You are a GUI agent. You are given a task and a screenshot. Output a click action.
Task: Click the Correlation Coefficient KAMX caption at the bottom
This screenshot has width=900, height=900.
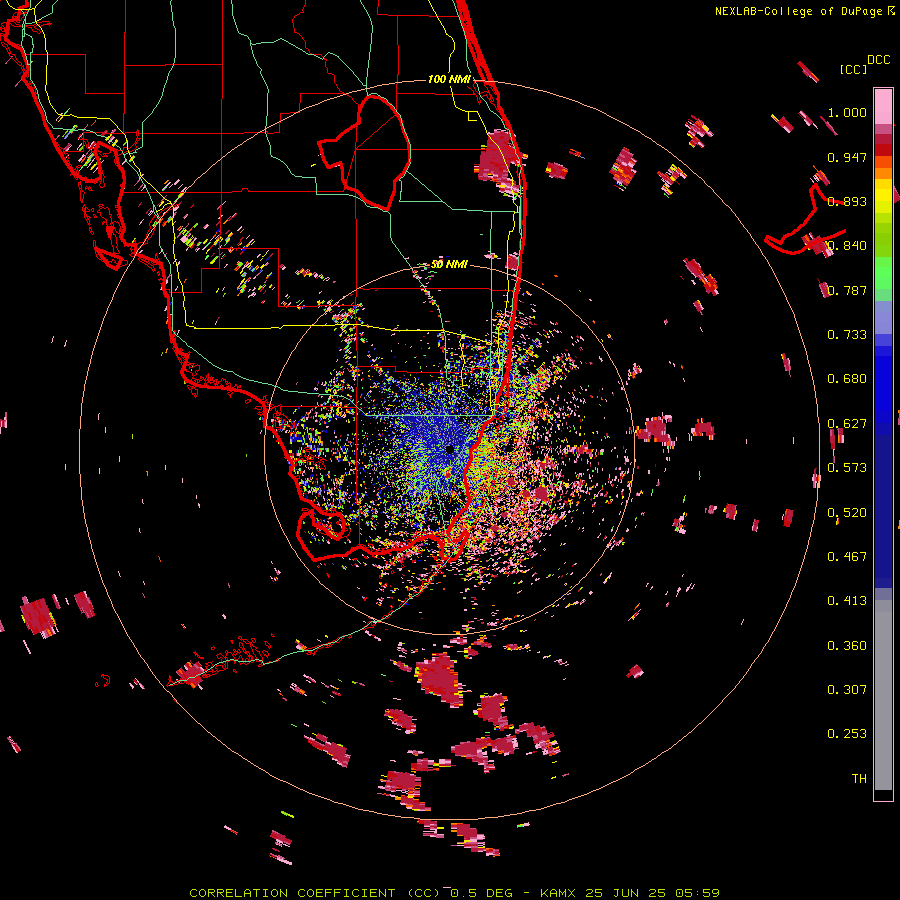(454, 893)
